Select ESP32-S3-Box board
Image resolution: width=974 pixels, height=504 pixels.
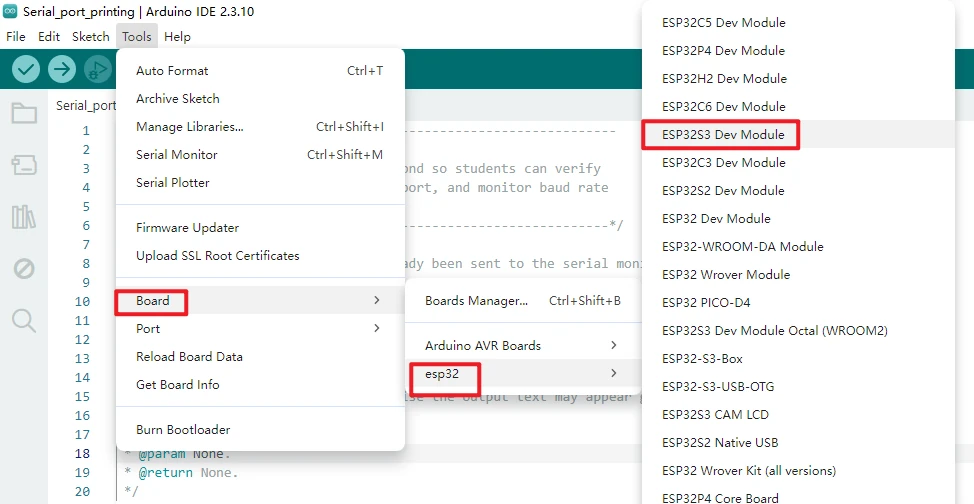pos(798,359)
